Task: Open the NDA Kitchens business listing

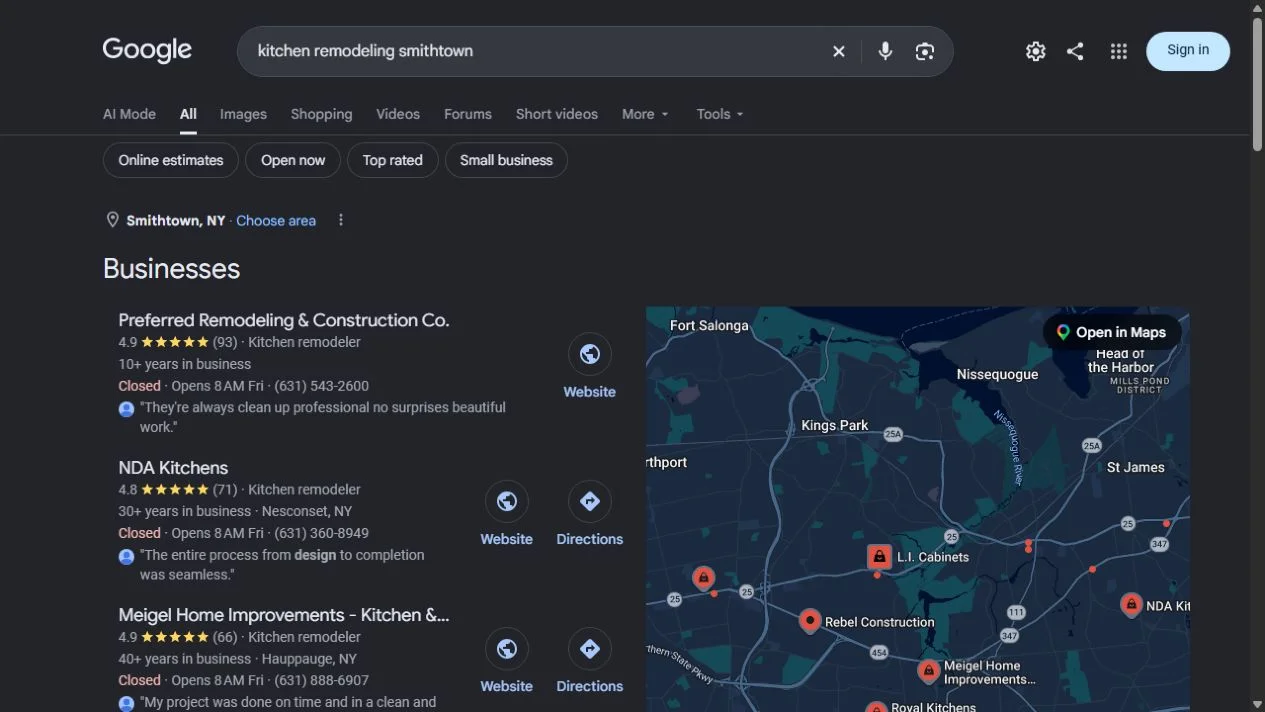Action: click(x=173, y=467)
